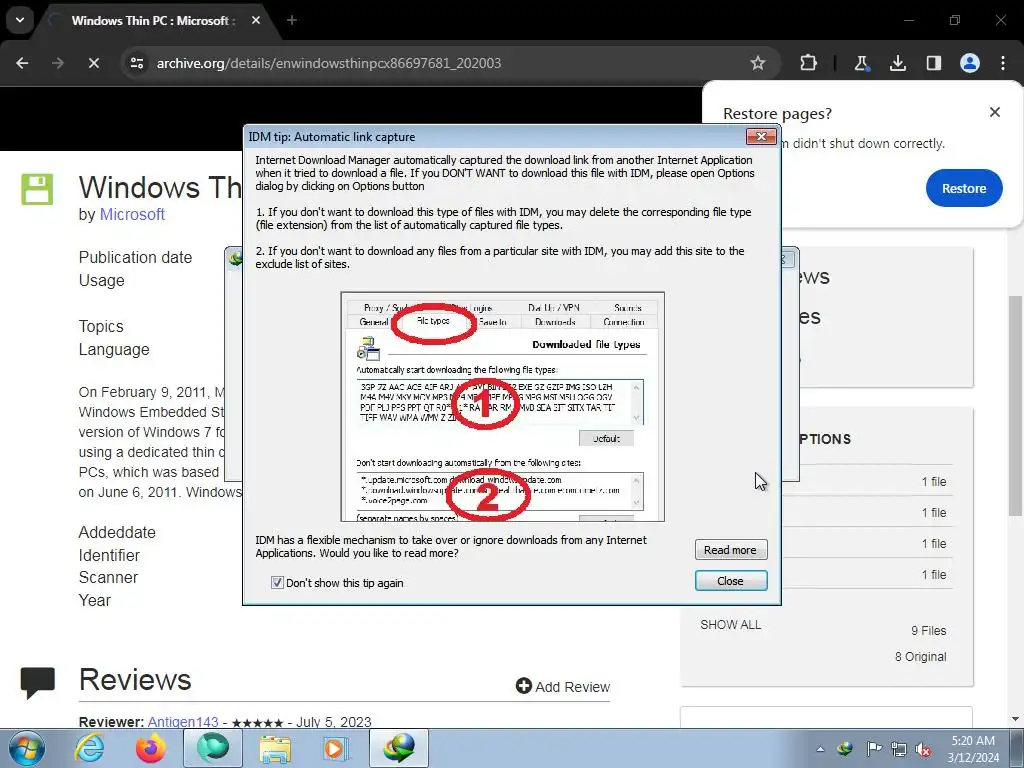Toggle Don't show this tip again checkbox
1024x768 pixels.
click(x=277, y=583)
